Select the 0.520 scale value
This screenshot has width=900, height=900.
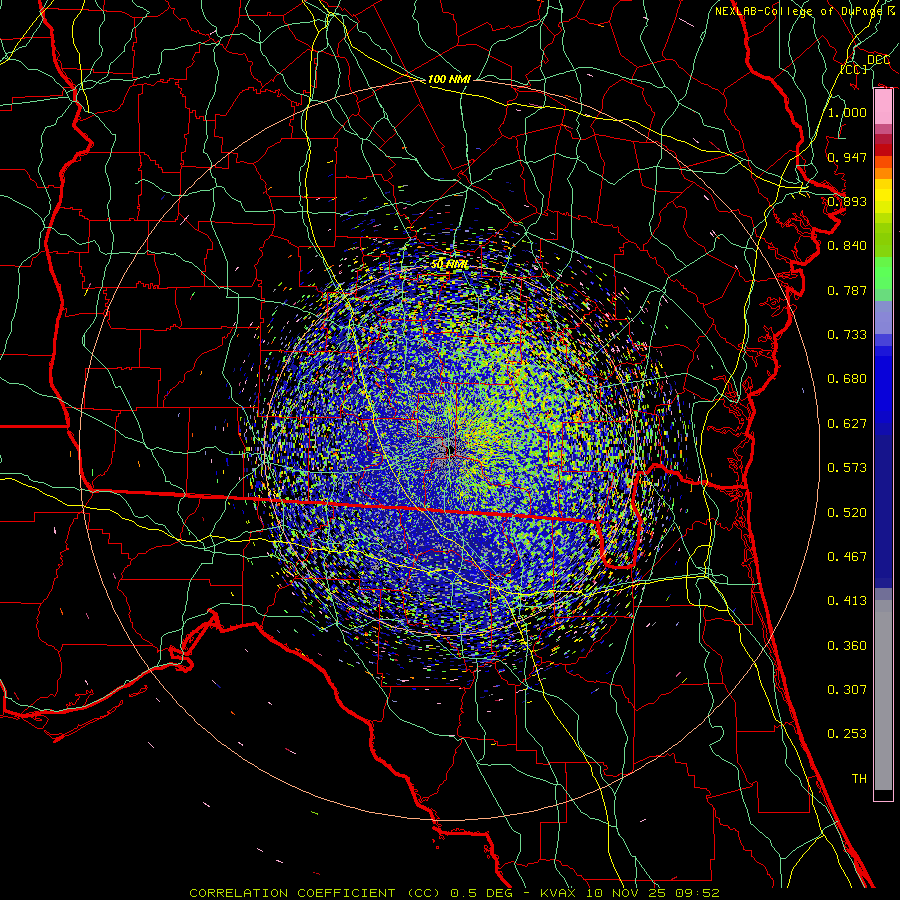(x=847, y=513)
